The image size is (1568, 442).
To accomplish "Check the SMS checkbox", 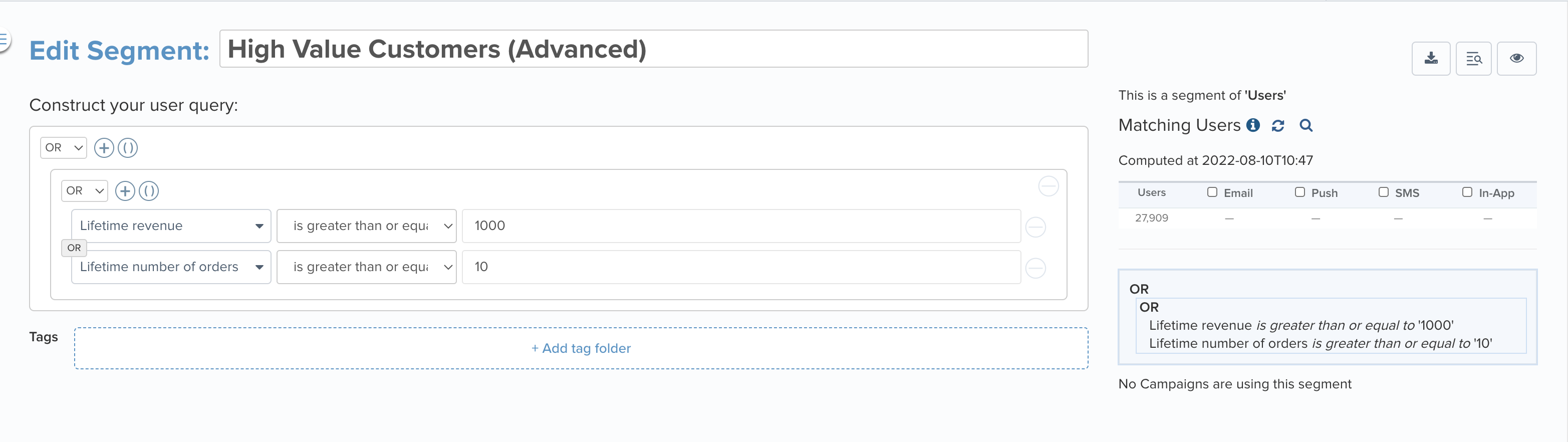I will click(1384, 192).
